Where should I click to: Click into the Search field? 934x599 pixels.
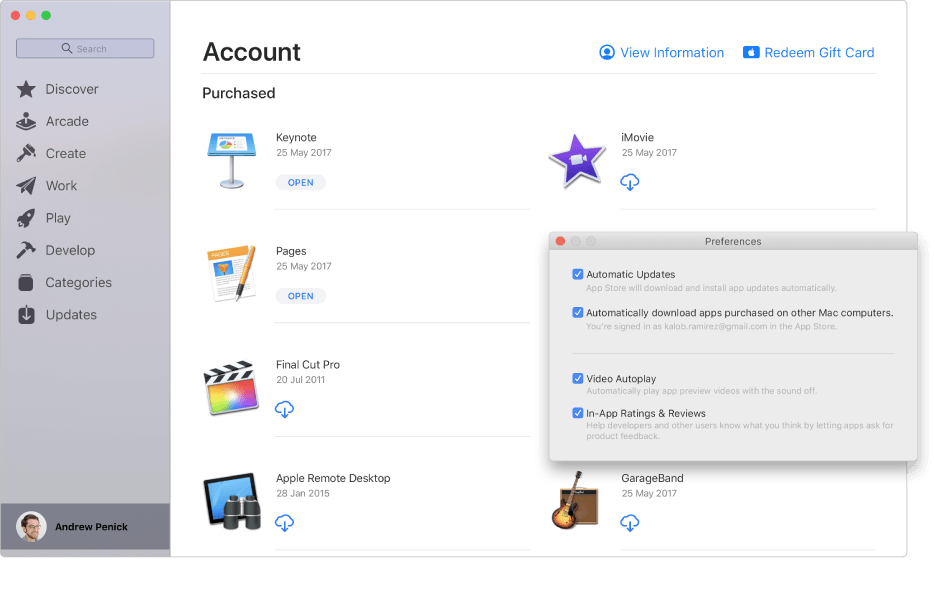click(x=84, y=47)
